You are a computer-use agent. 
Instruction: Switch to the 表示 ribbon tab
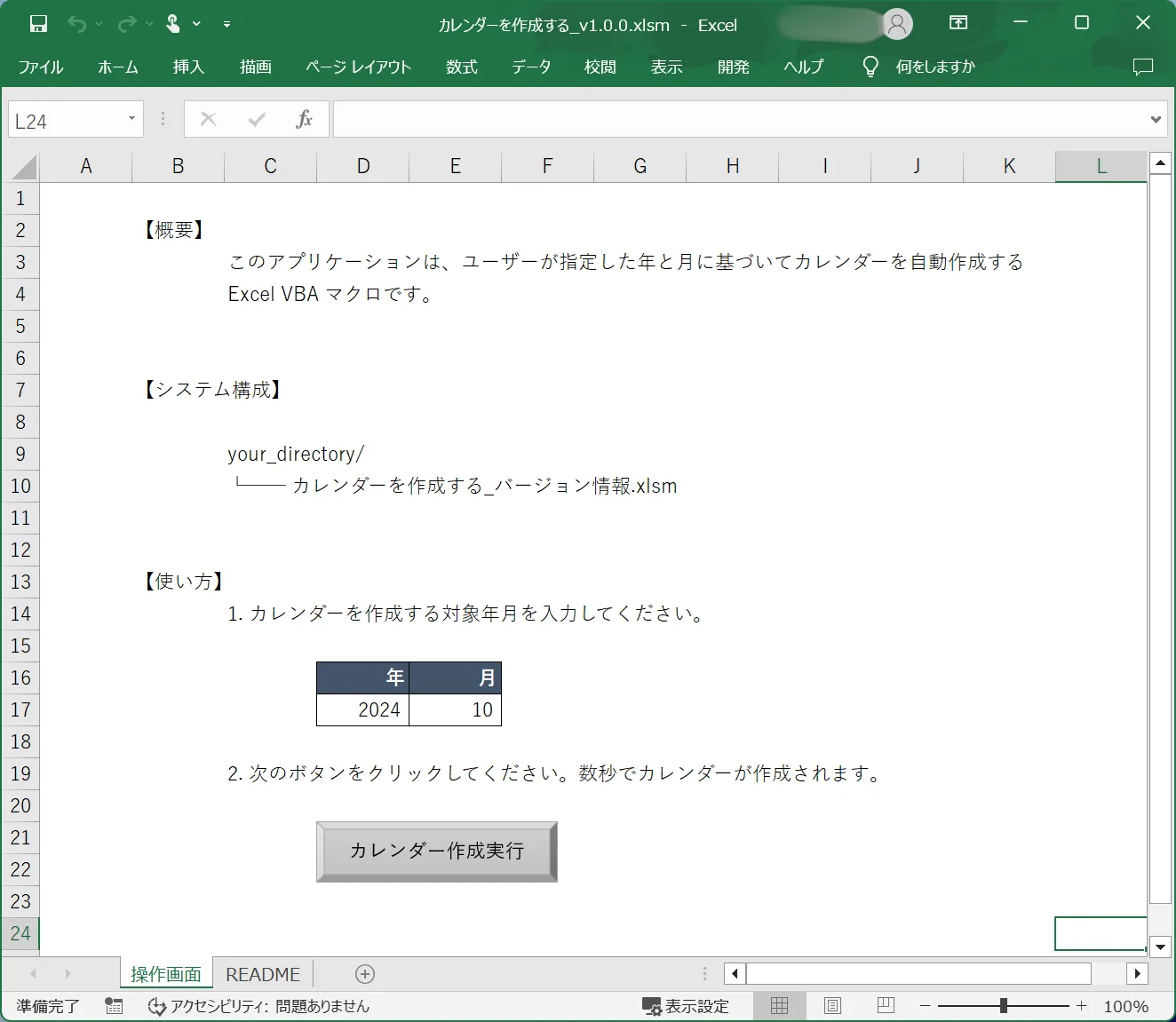[667, 67]
